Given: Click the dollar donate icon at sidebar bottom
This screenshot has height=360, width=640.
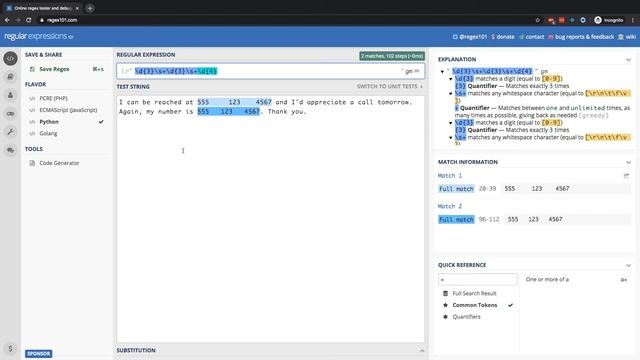Looking at the screenshot, I should click(11, 349).
